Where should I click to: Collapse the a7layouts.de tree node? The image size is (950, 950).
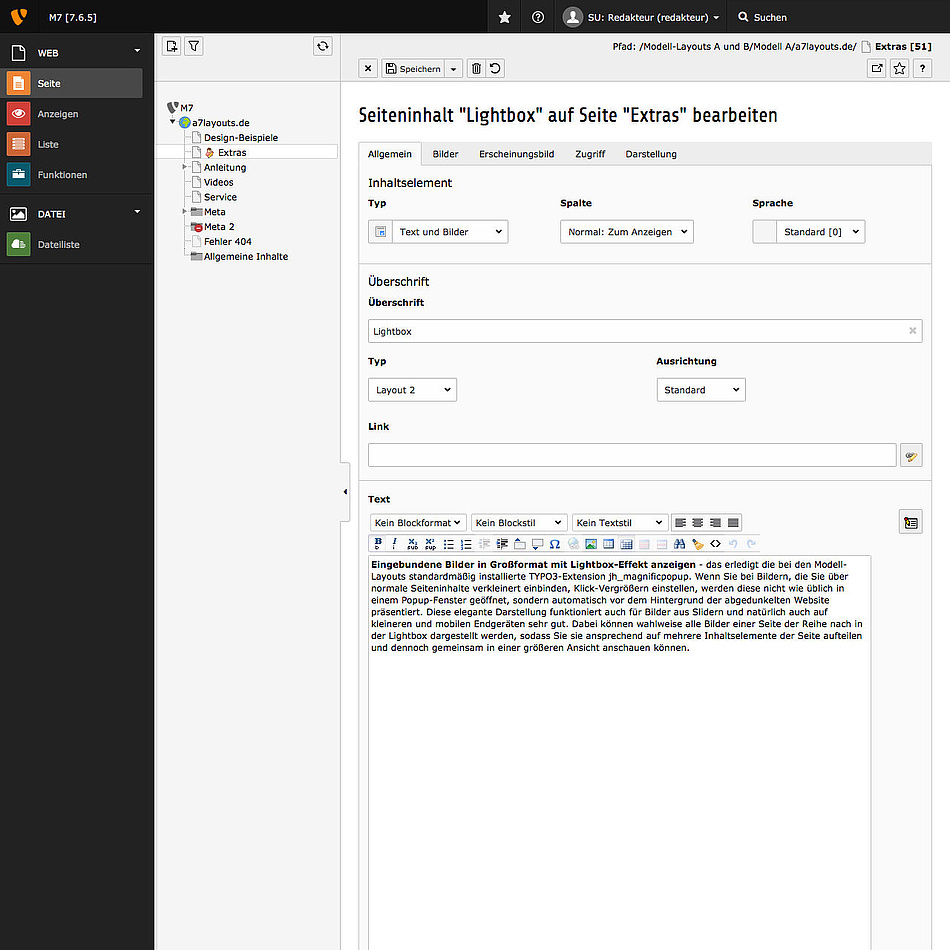click(x=173, y=122)
